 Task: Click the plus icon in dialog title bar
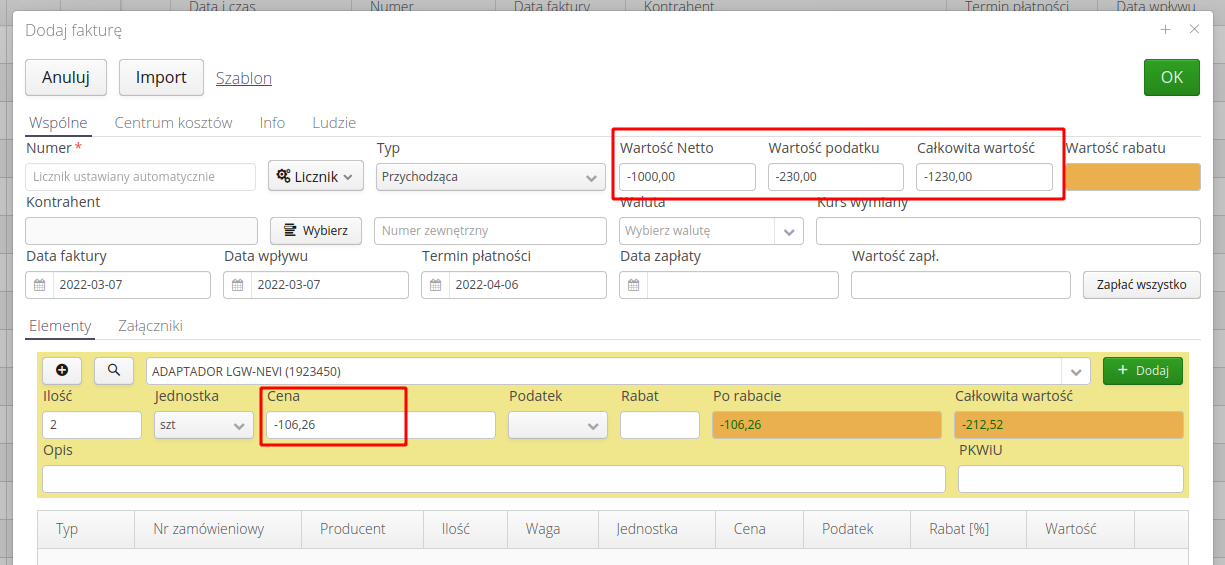tap(1165, 30)
